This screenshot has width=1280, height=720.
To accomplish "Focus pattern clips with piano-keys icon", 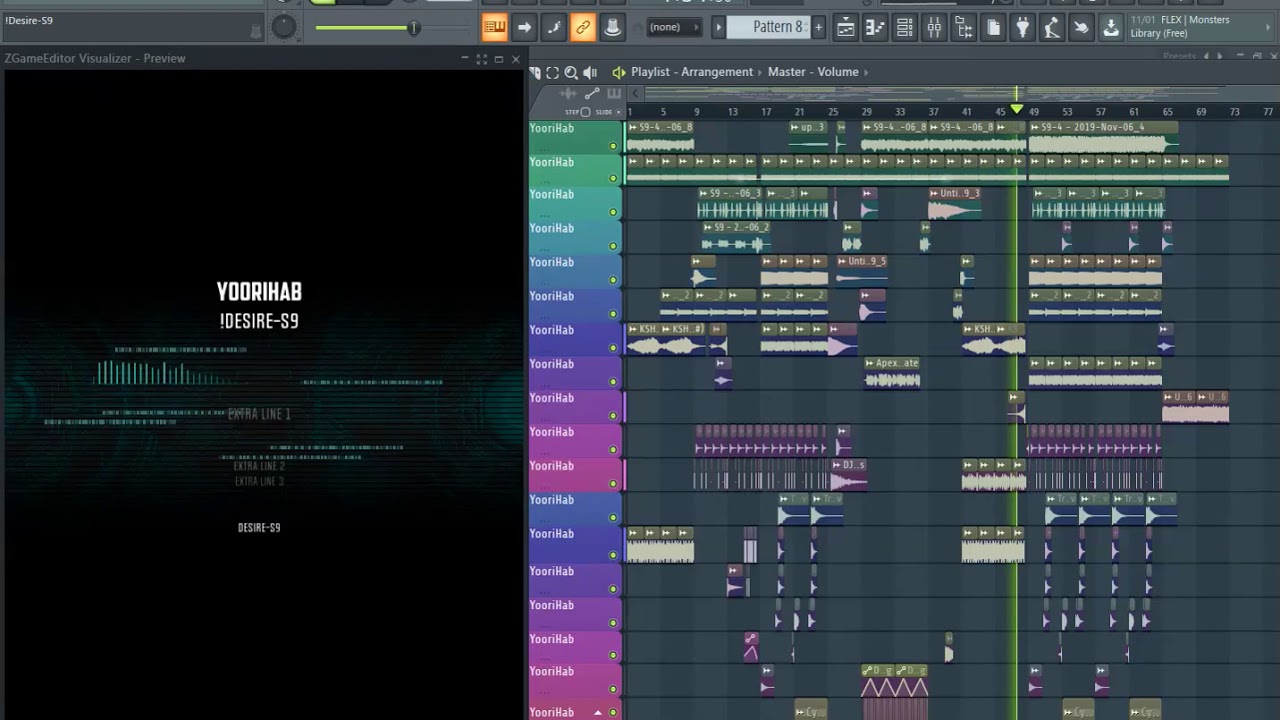I will pyautogui.click(x=613, y=94).
